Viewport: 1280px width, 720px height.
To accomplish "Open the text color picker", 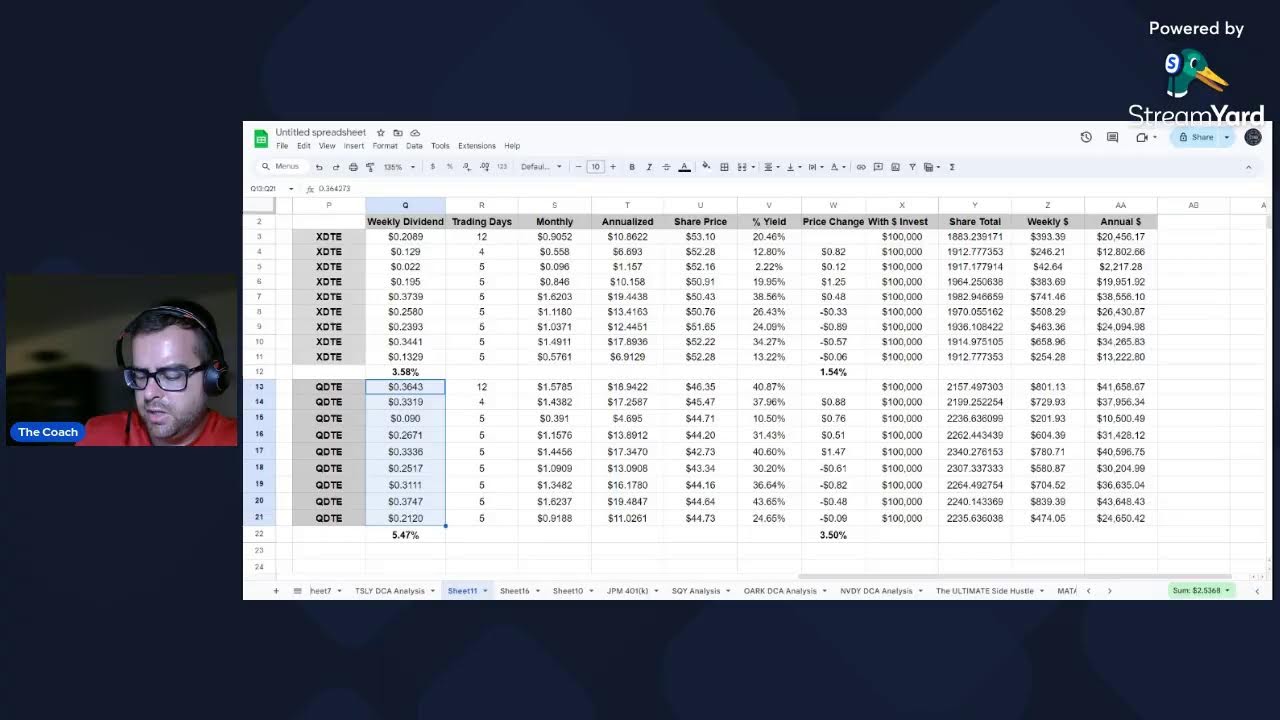I will point(684,167).
